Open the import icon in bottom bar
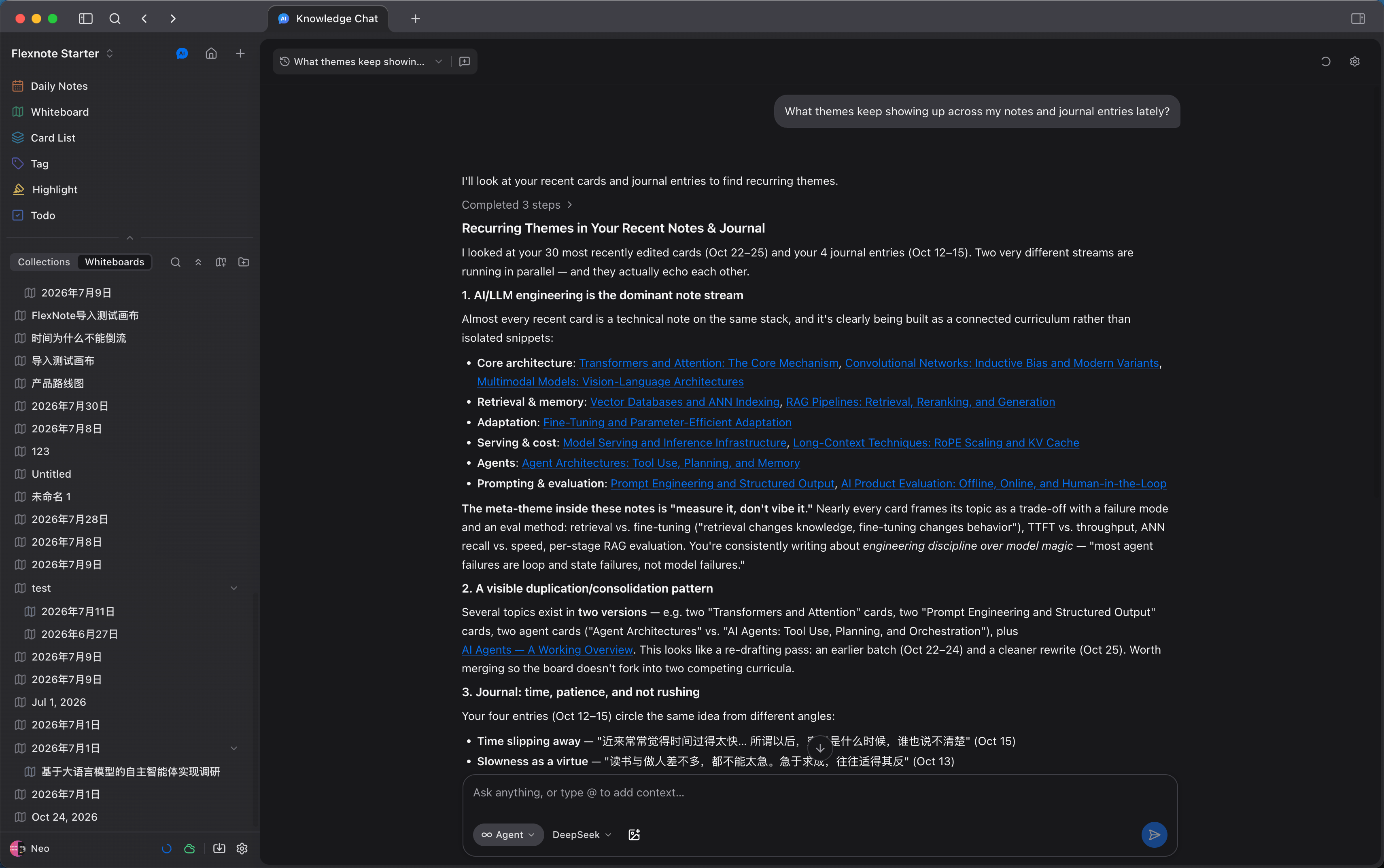Screen dimensions: 1384x868 click(219, 849)
